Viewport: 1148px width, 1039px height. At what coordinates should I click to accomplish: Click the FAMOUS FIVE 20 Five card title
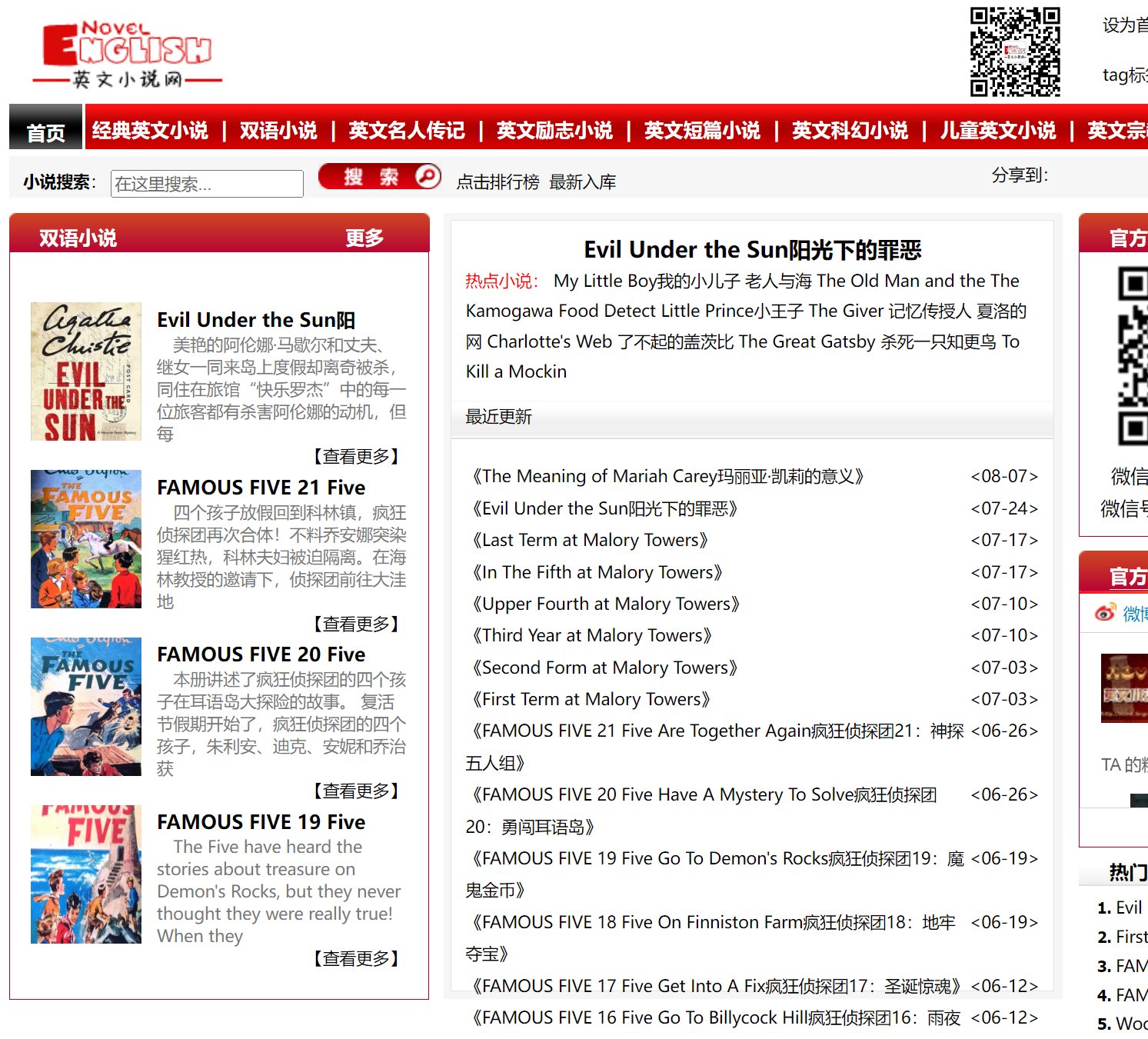pyautogui.click(x=261, y=654)
